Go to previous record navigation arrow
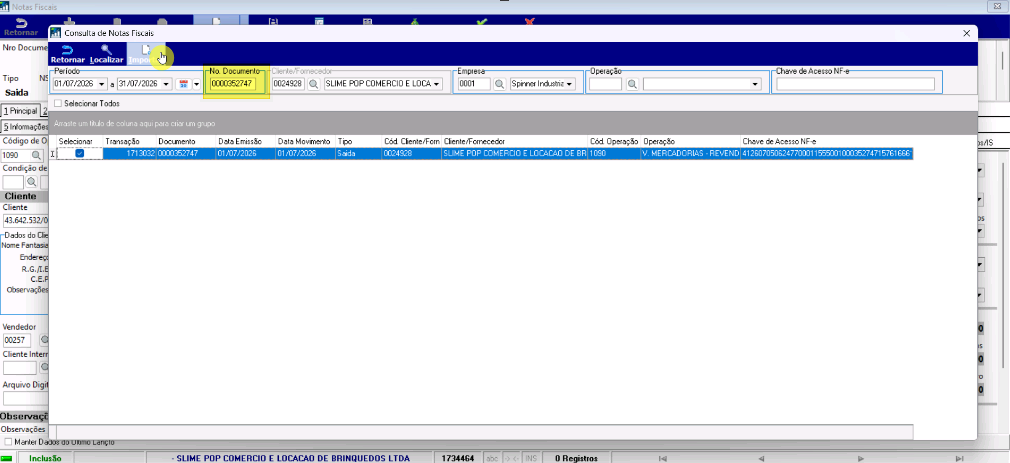The width and height of the screenshot is (1010, 463). coord(761,458)
